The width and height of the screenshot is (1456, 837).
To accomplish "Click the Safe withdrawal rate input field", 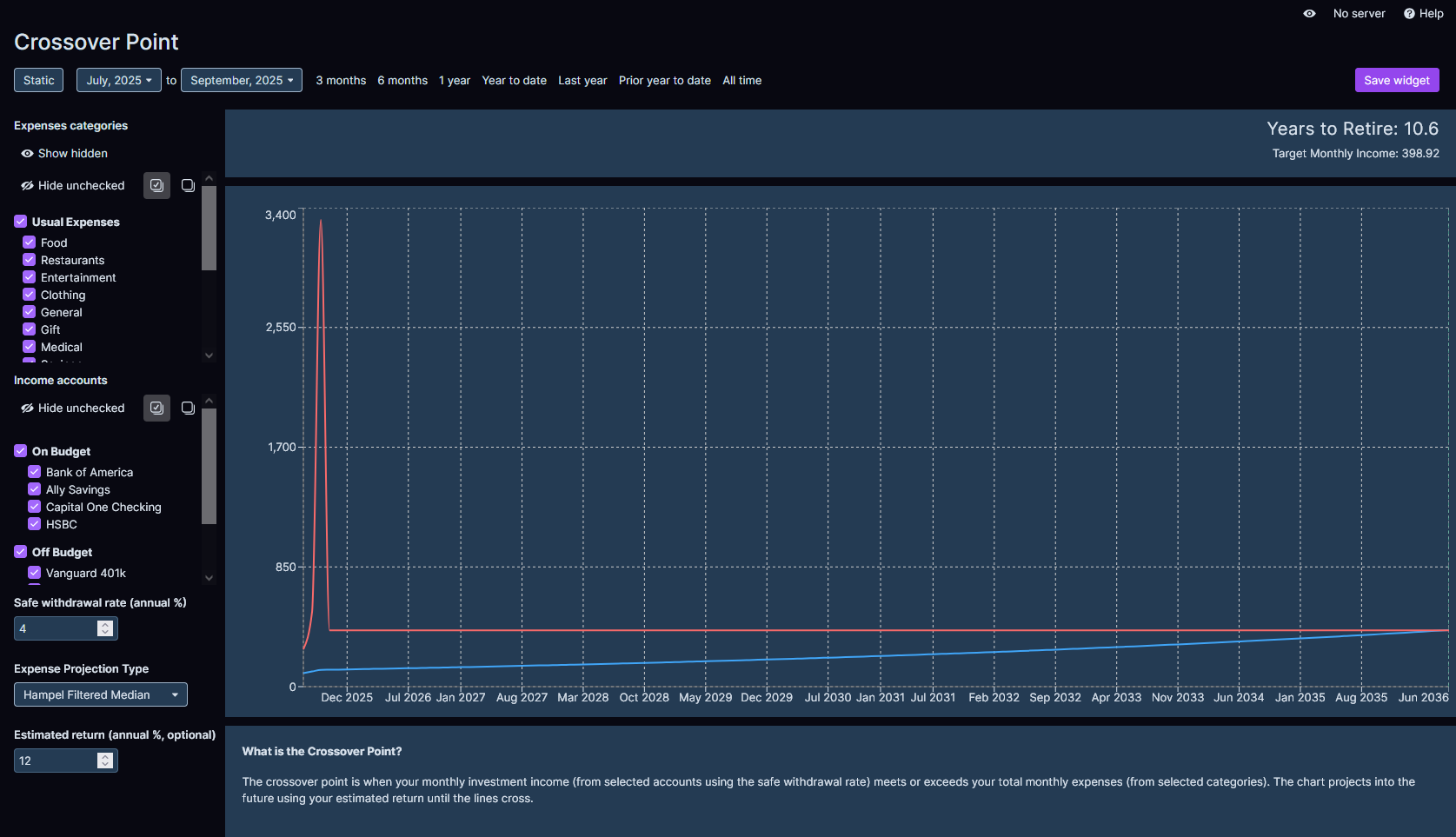I will [x=56, y=628].
